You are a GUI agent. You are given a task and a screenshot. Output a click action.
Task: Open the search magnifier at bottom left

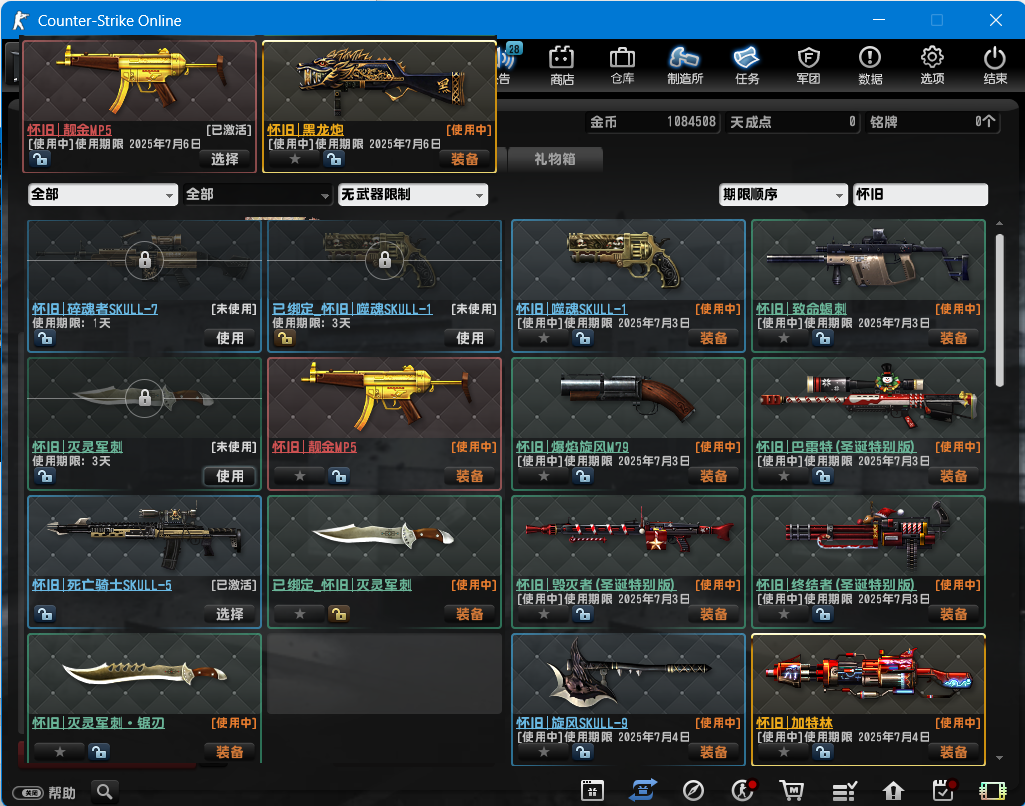tap(105, 792)
